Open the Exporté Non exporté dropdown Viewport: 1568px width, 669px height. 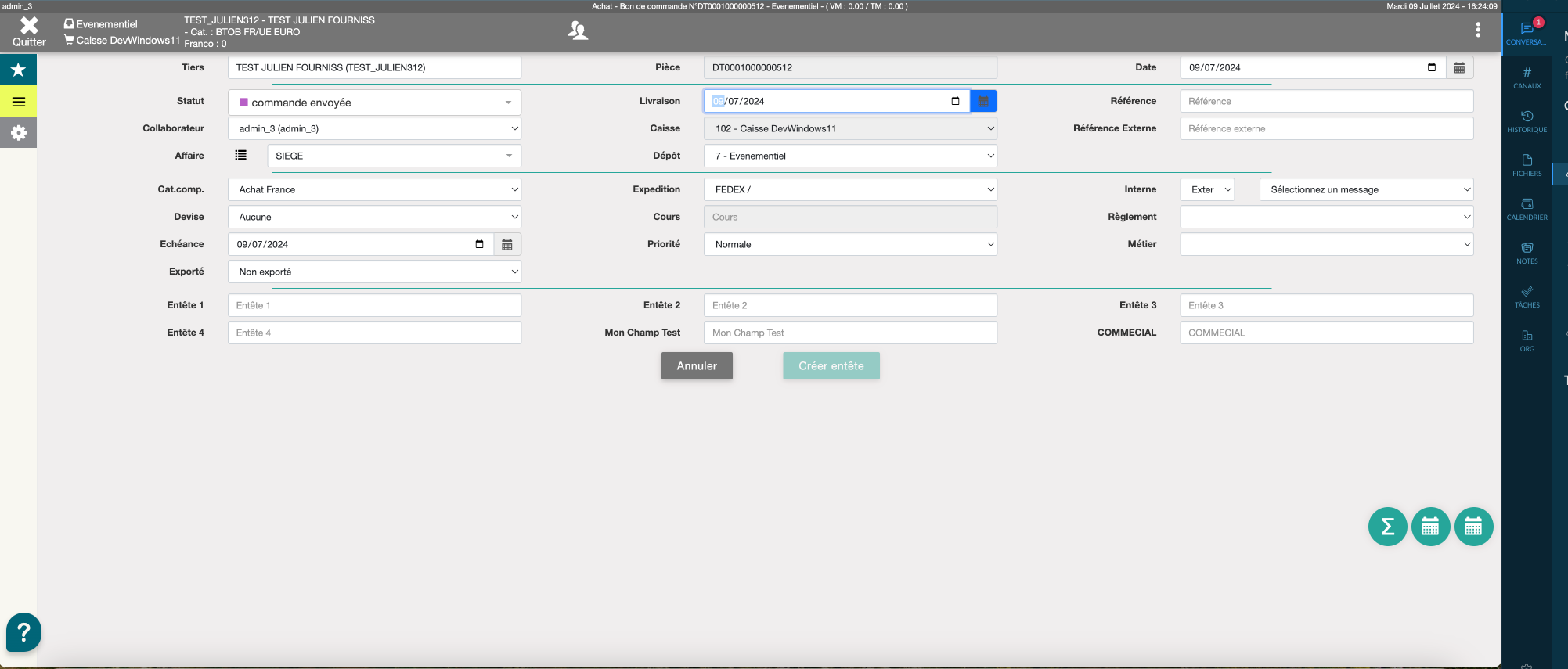click(x=374, y=272)
